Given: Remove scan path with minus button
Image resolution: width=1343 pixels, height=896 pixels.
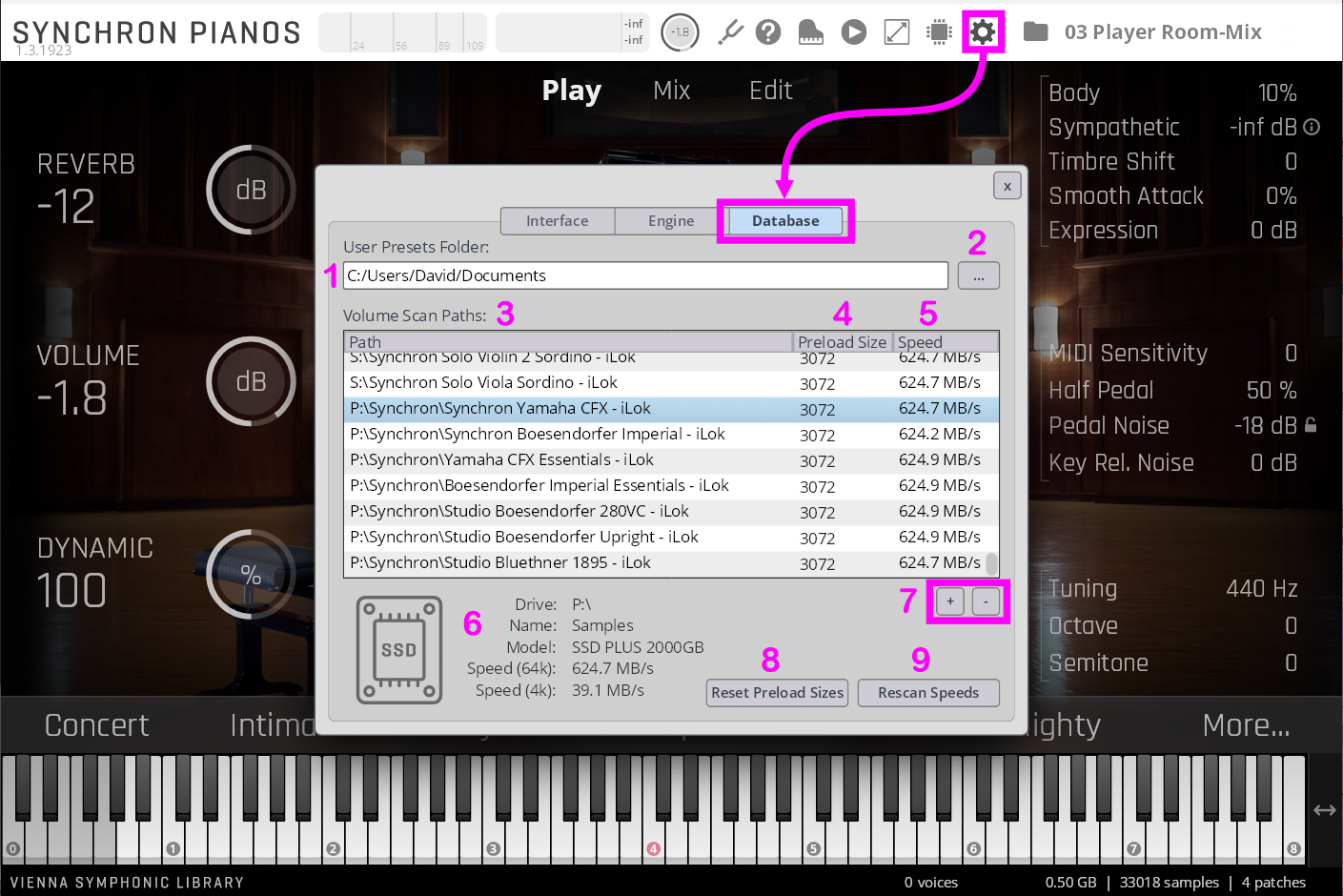Looking at the screenshot, I should click(x=986, y=601).
